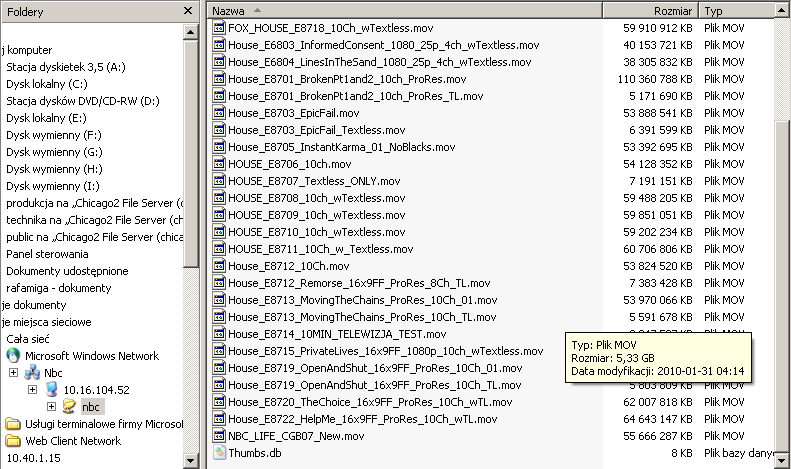Close the Foldery pane

point(187,9)
